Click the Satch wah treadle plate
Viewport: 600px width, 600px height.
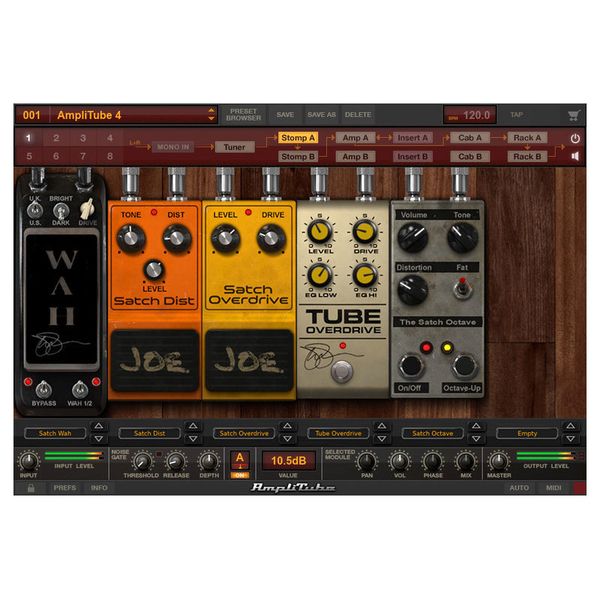[x=61, y=298]
